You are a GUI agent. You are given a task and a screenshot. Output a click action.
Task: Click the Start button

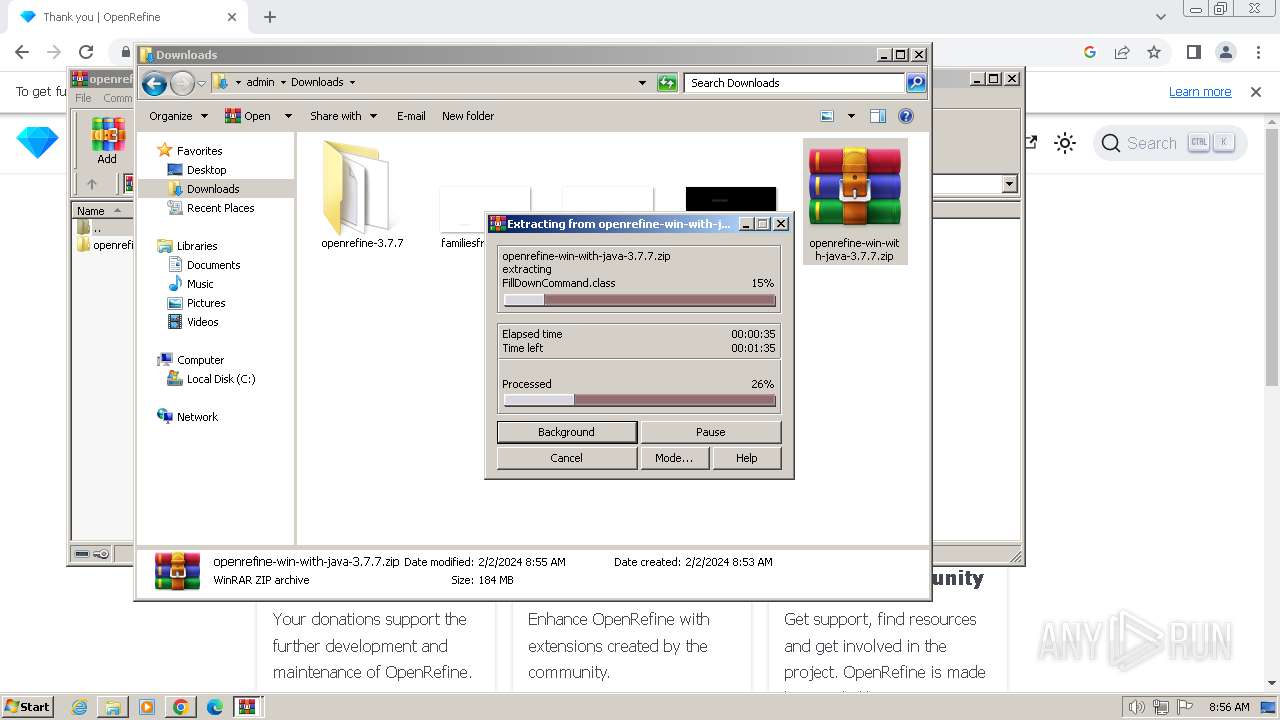click(27, 707)
